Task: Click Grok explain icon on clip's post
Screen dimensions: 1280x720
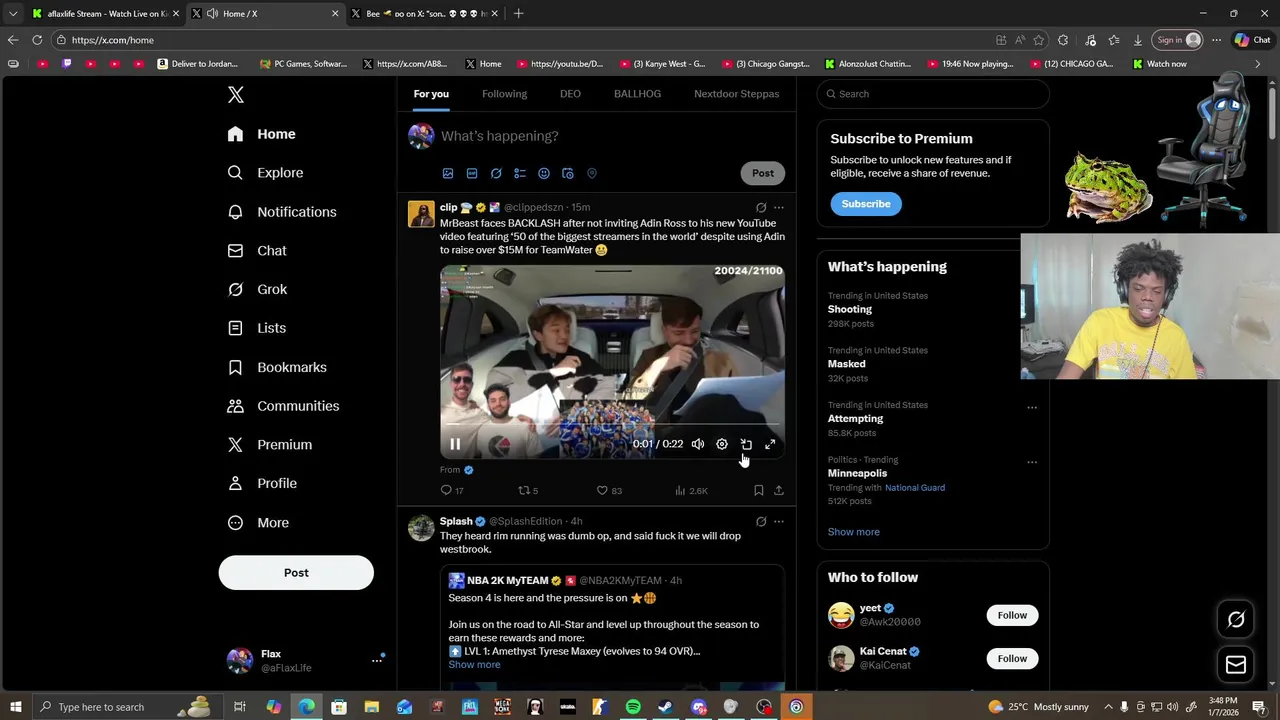Action: (761, 208)
